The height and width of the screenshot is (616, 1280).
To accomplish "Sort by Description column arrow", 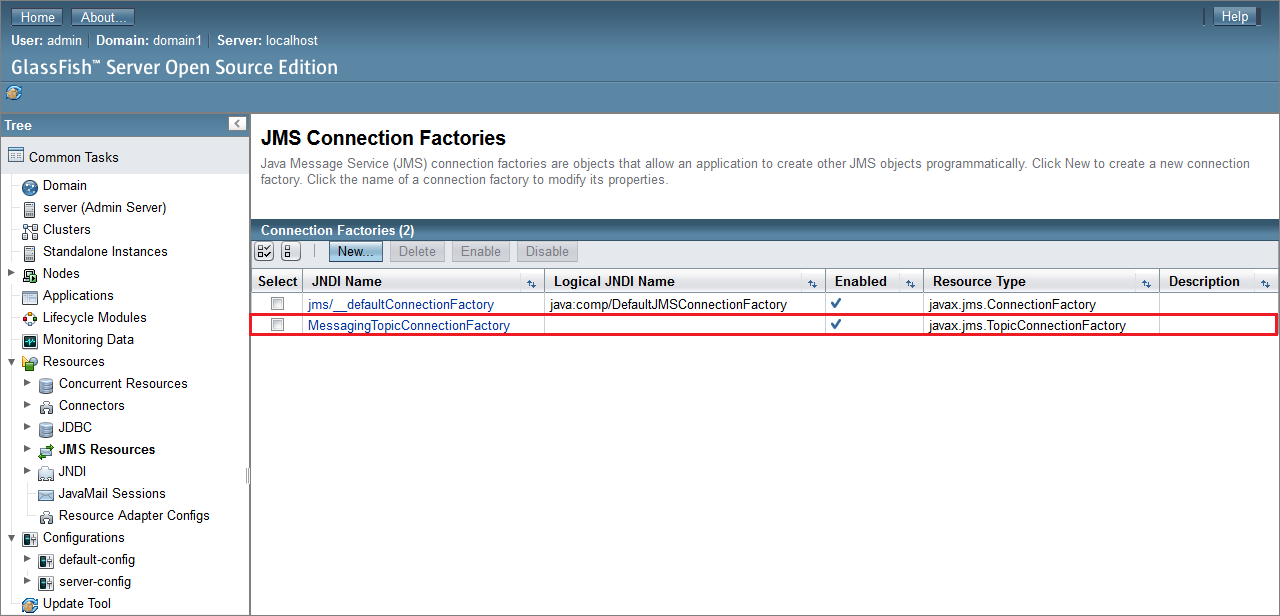I will (x=1265, y=283).
